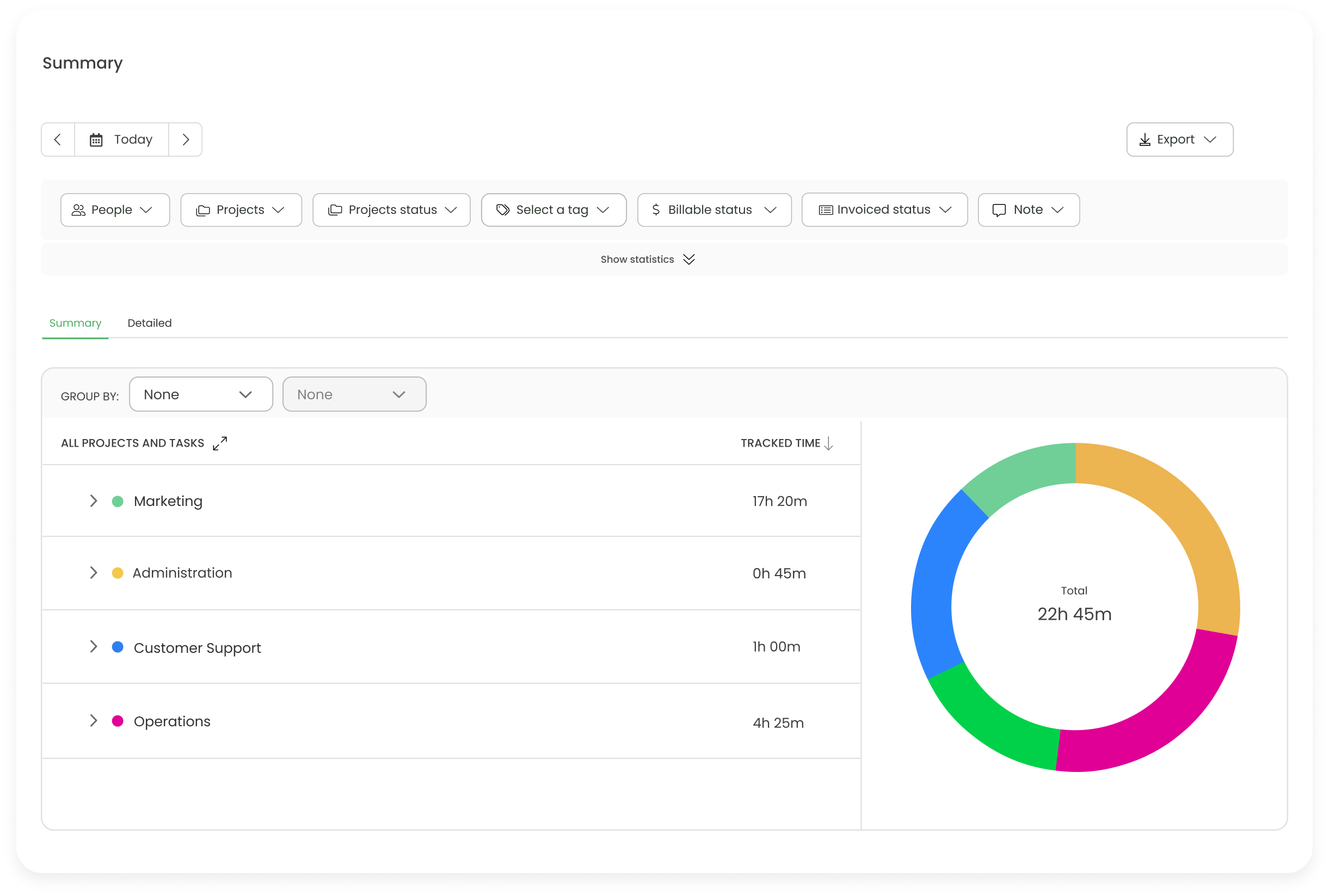The width and height of the screenshot is (1329, 896).
Task: Switch to the Detailed tab
Action: (x=149, y=322)
